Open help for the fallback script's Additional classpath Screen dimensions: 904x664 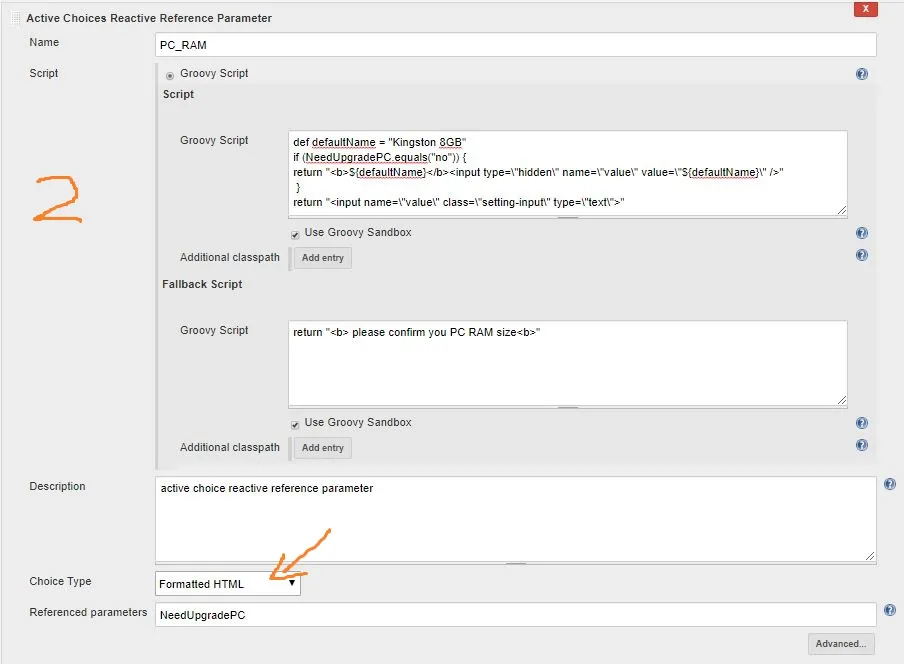pyautogui.click(x=861, y=445)
